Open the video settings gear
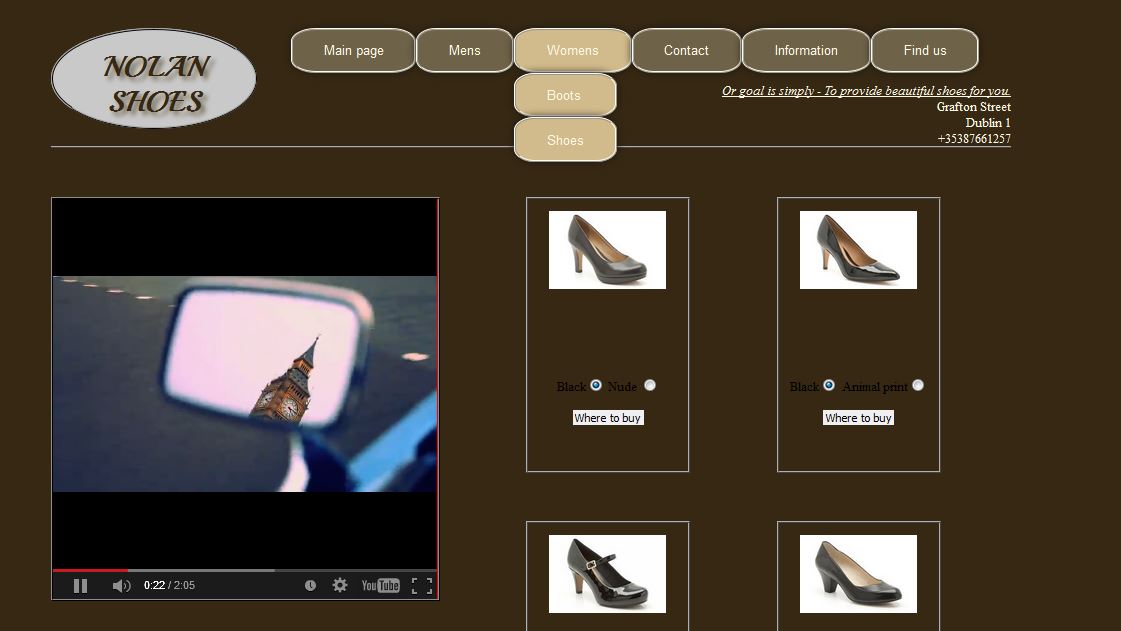 tap(339, 585)
